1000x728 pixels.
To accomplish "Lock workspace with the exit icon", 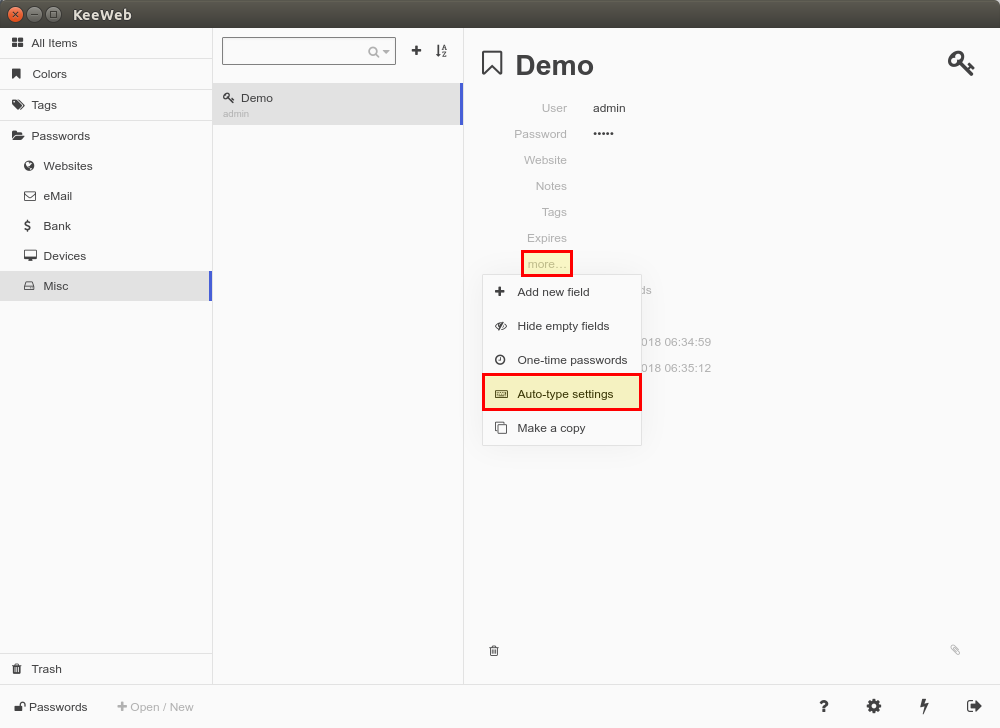I will tap(974, 706).
